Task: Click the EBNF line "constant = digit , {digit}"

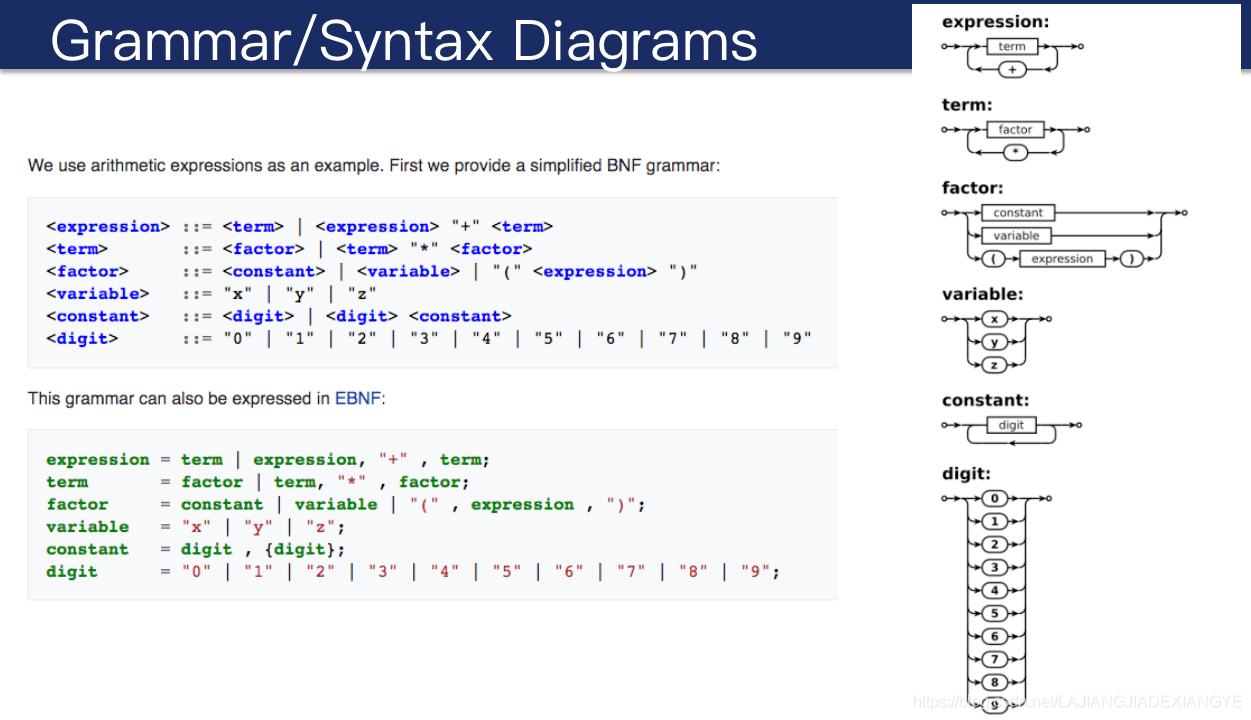Action: click(196, 549)
